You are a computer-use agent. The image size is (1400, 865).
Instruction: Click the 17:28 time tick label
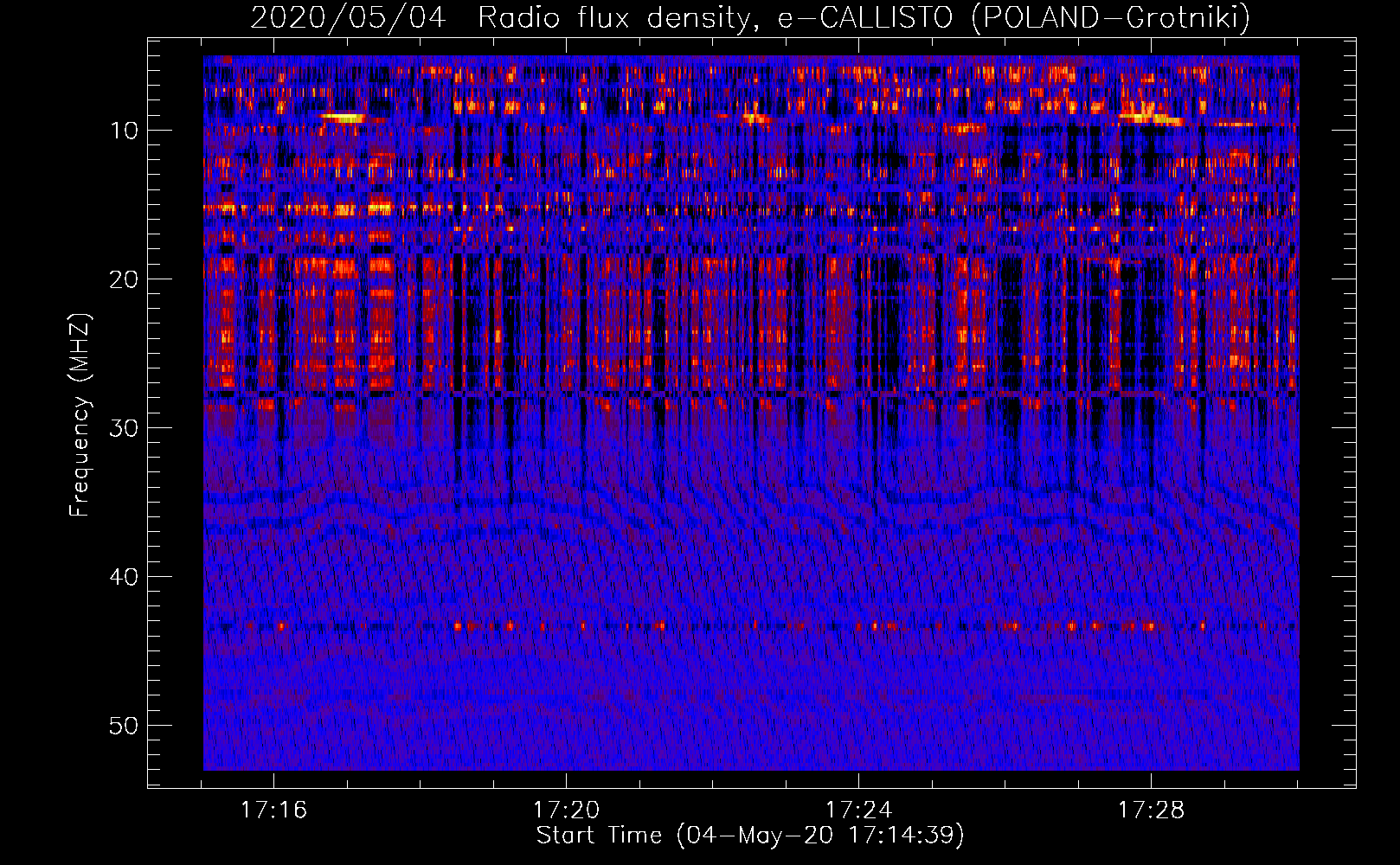pos(1152,811)
